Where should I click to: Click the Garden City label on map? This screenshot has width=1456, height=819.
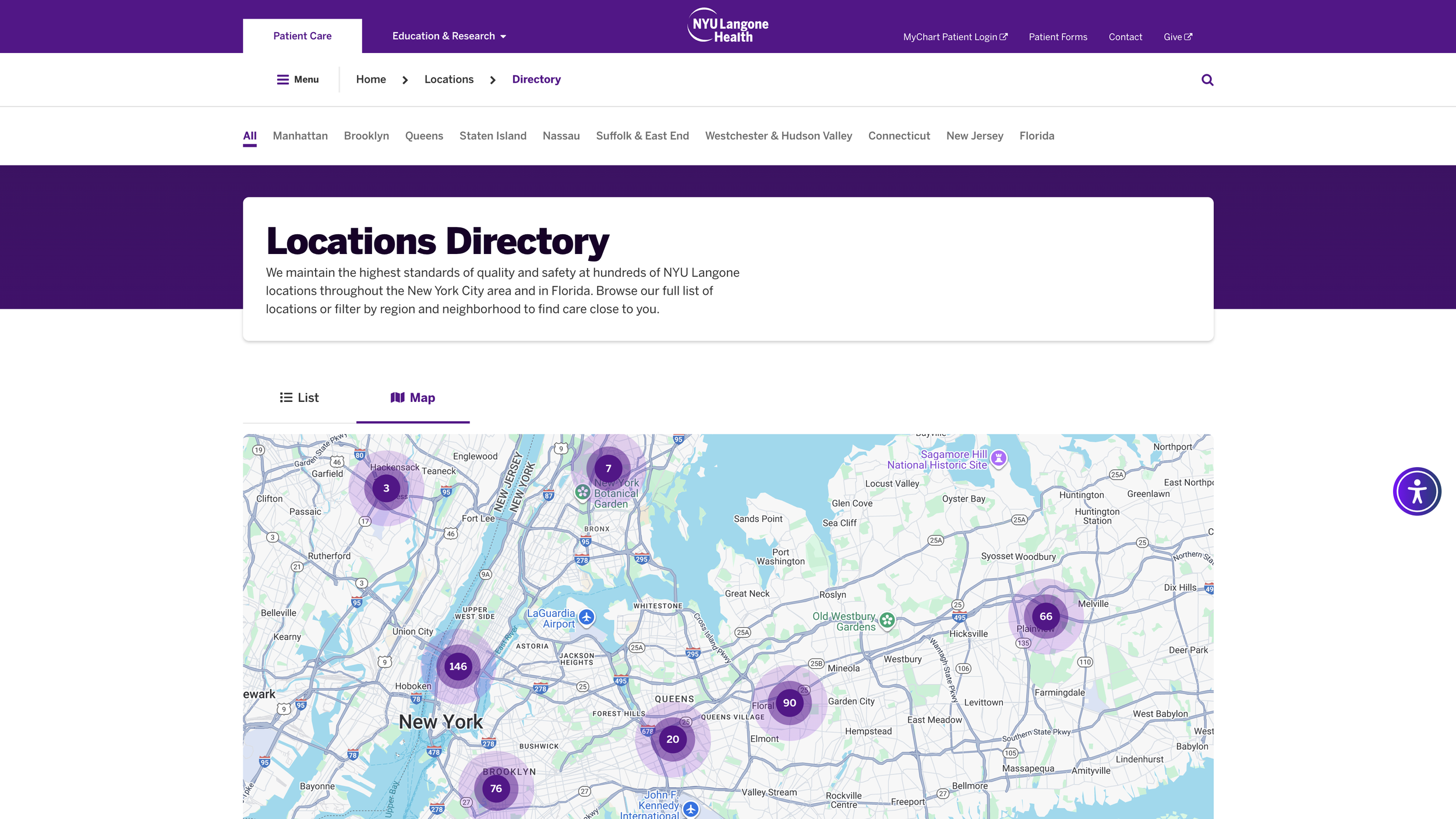(x=851, y=701)
